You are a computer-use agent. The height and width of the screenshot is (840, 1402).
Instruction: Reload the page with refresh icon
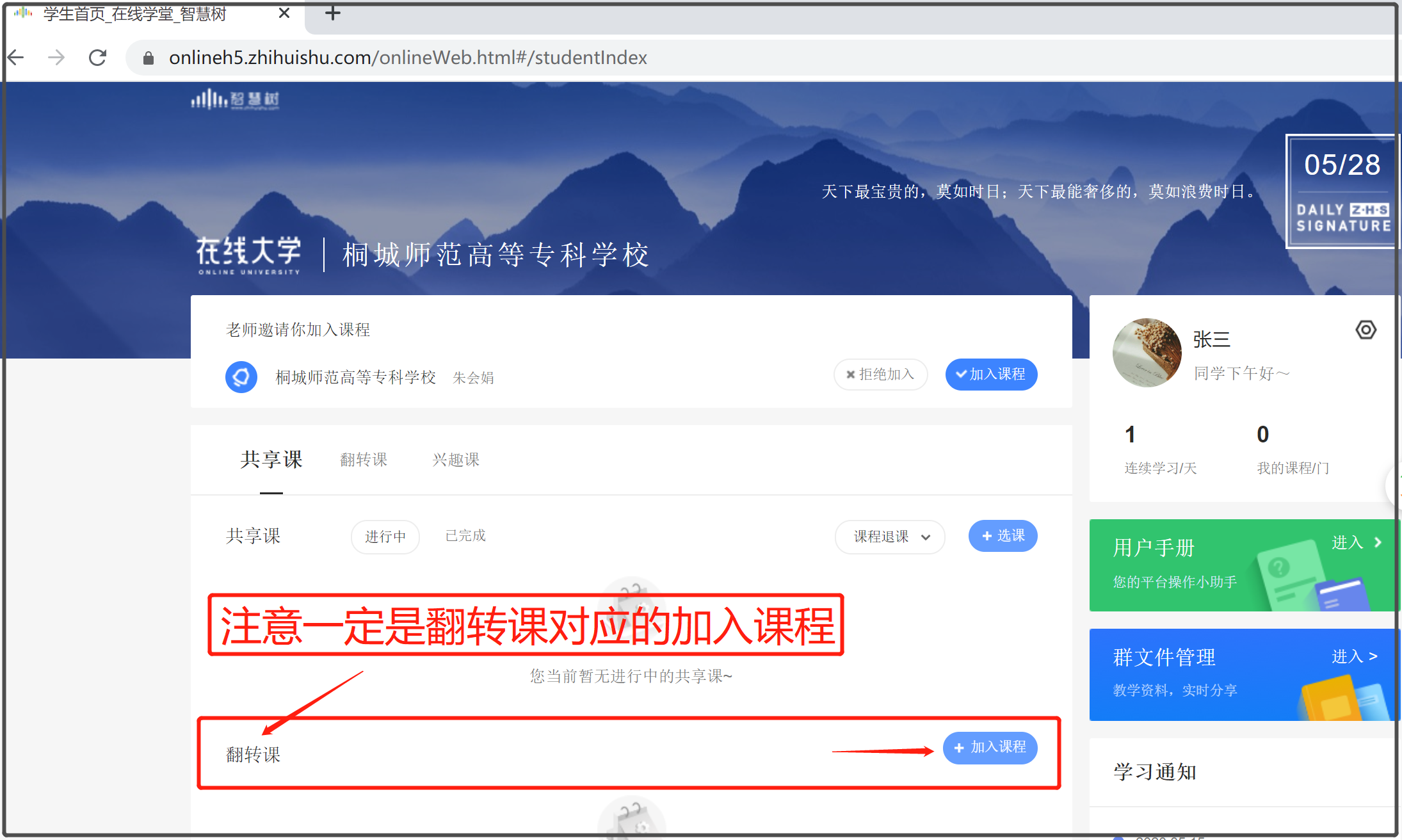pyautogui.click(x=98, y=58)
